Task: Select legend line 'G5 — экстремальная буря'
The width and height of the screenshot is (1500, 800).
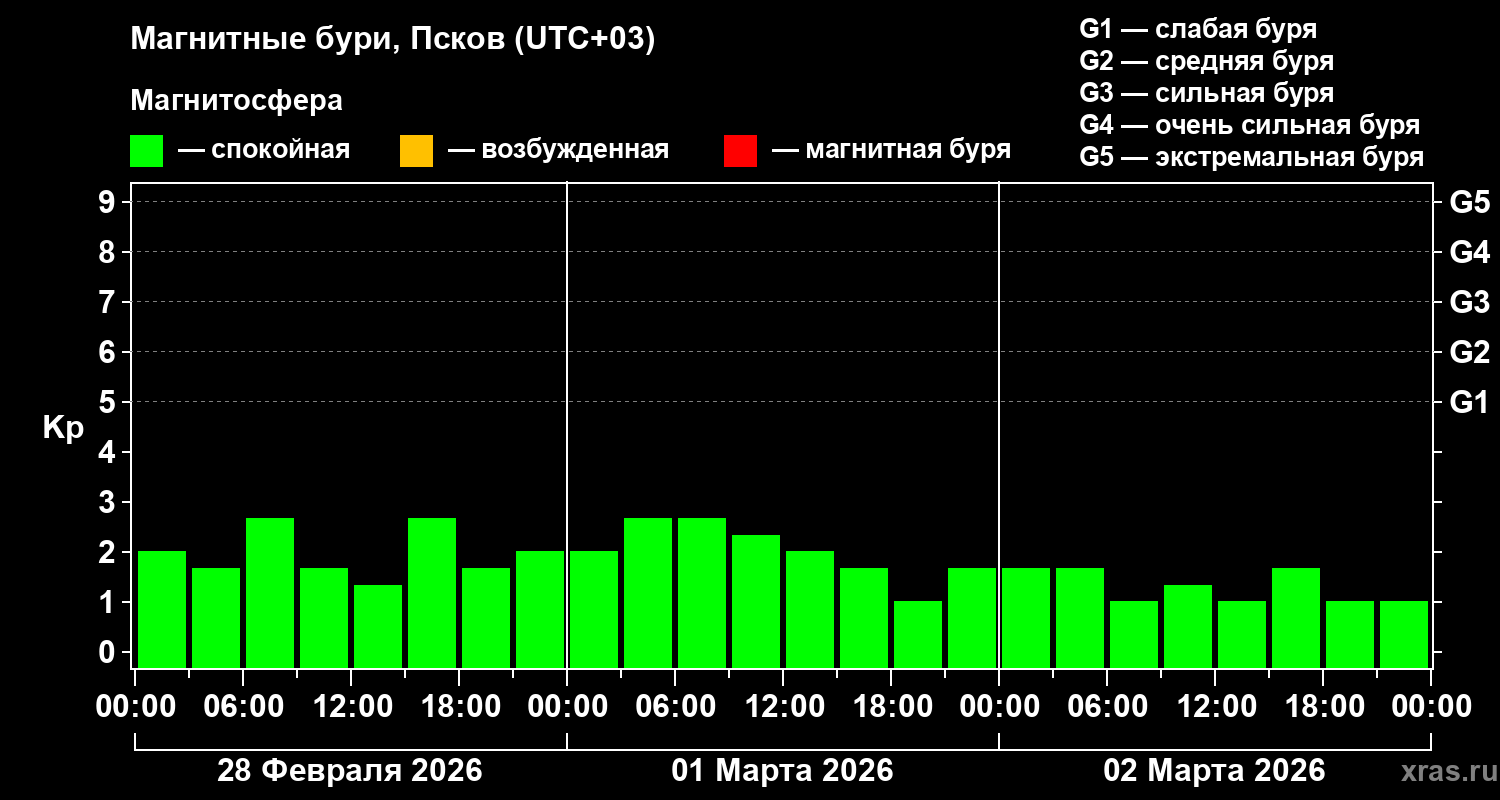Action: (1252, 157)
